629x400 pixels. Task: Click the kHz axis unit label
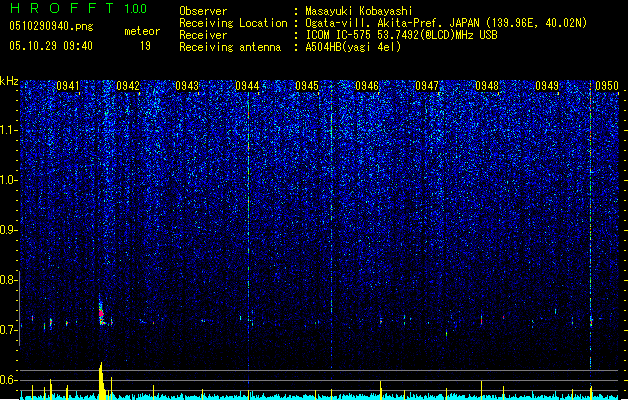point(9,81)
